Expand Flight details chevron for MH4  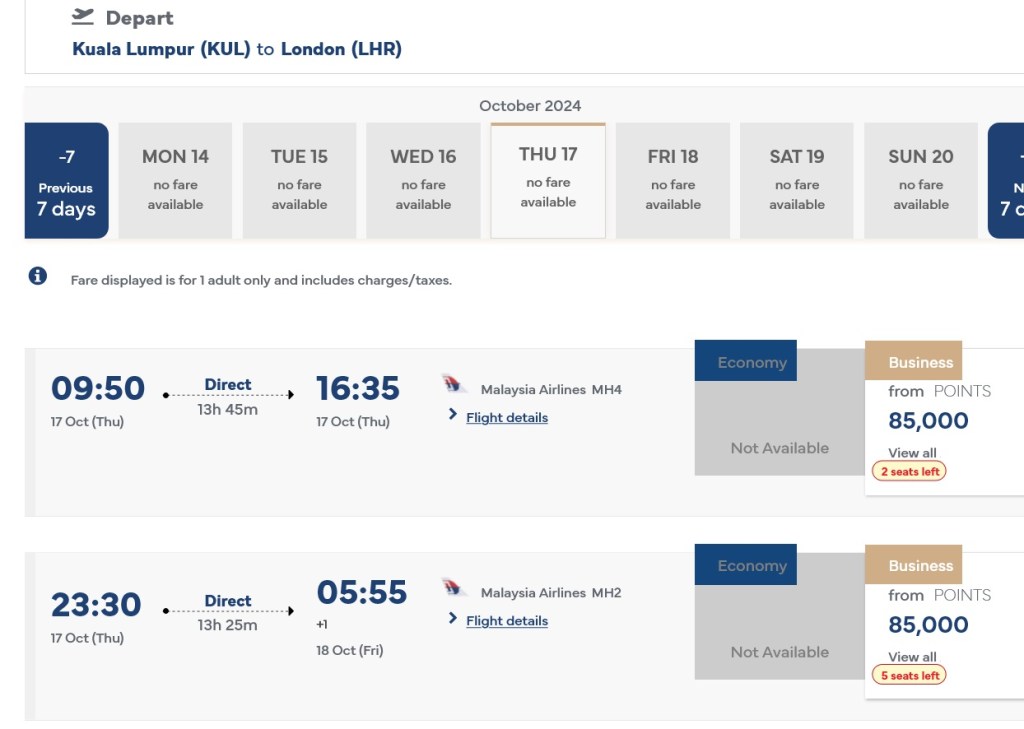(x=453, y=415)
